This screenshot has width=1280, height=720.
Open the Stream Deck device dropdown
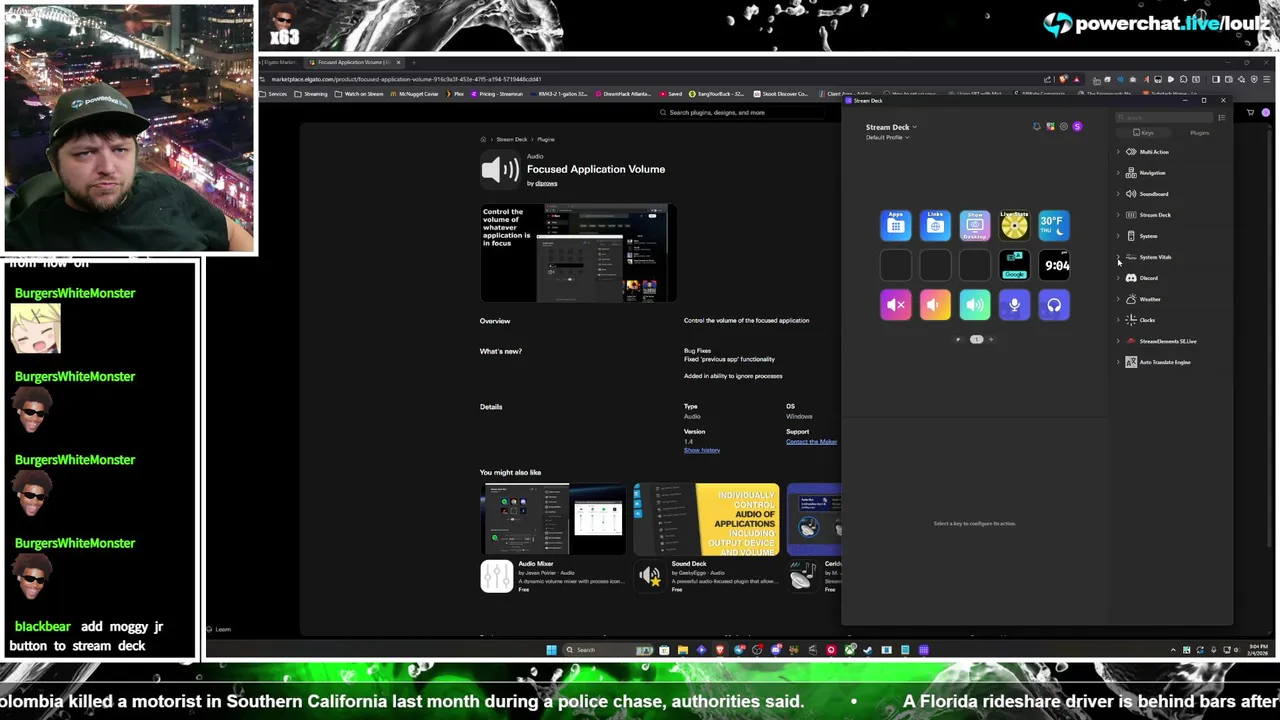pos(891,127)
